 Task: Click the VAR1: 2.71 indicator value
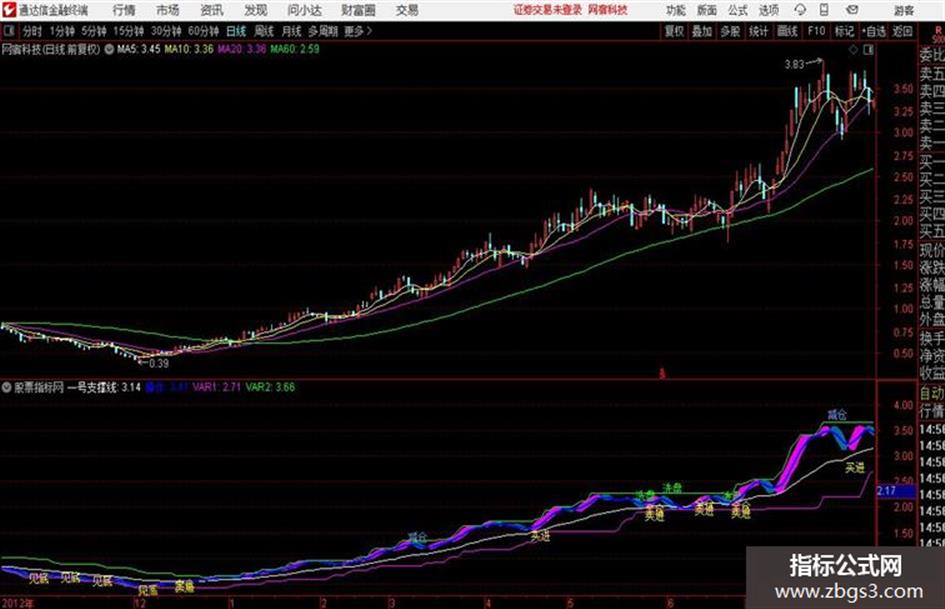tap(217, 387)
